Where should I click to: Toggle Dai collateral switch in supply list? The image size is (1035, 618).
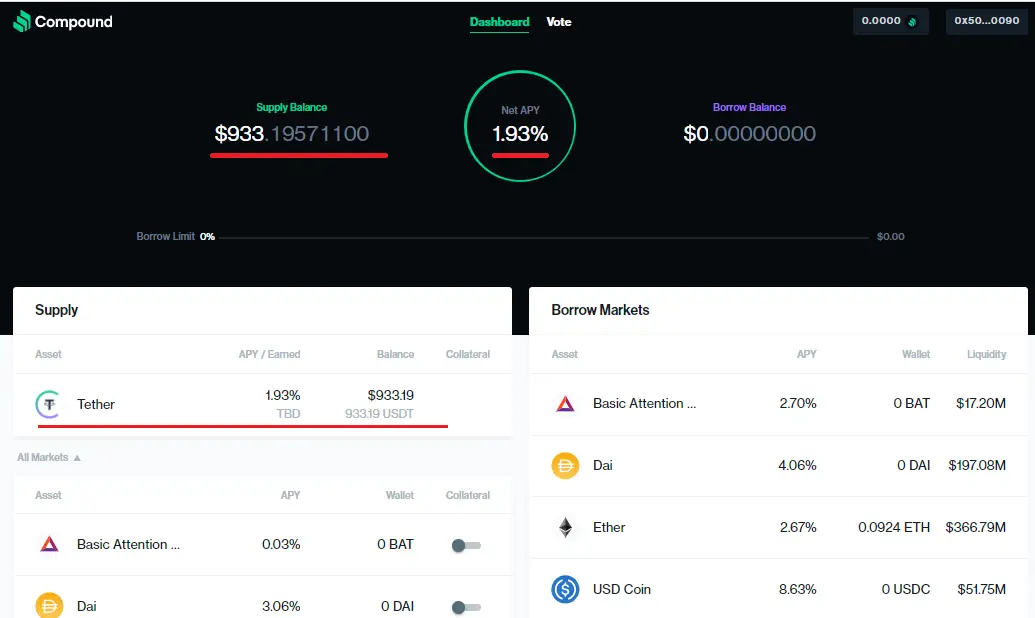(x=466, y=607)
